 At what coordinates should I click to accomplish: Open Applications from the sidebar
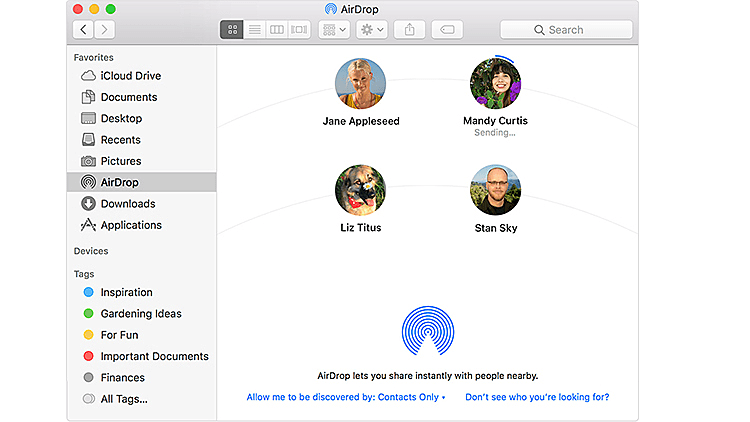[x=131, y=225]
